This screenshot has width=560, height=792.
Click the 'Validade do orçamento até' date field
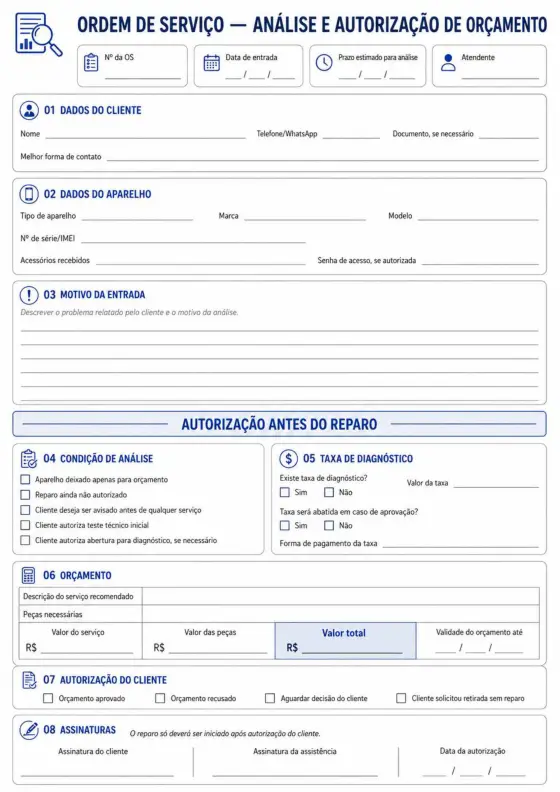(x=479, y=648)
